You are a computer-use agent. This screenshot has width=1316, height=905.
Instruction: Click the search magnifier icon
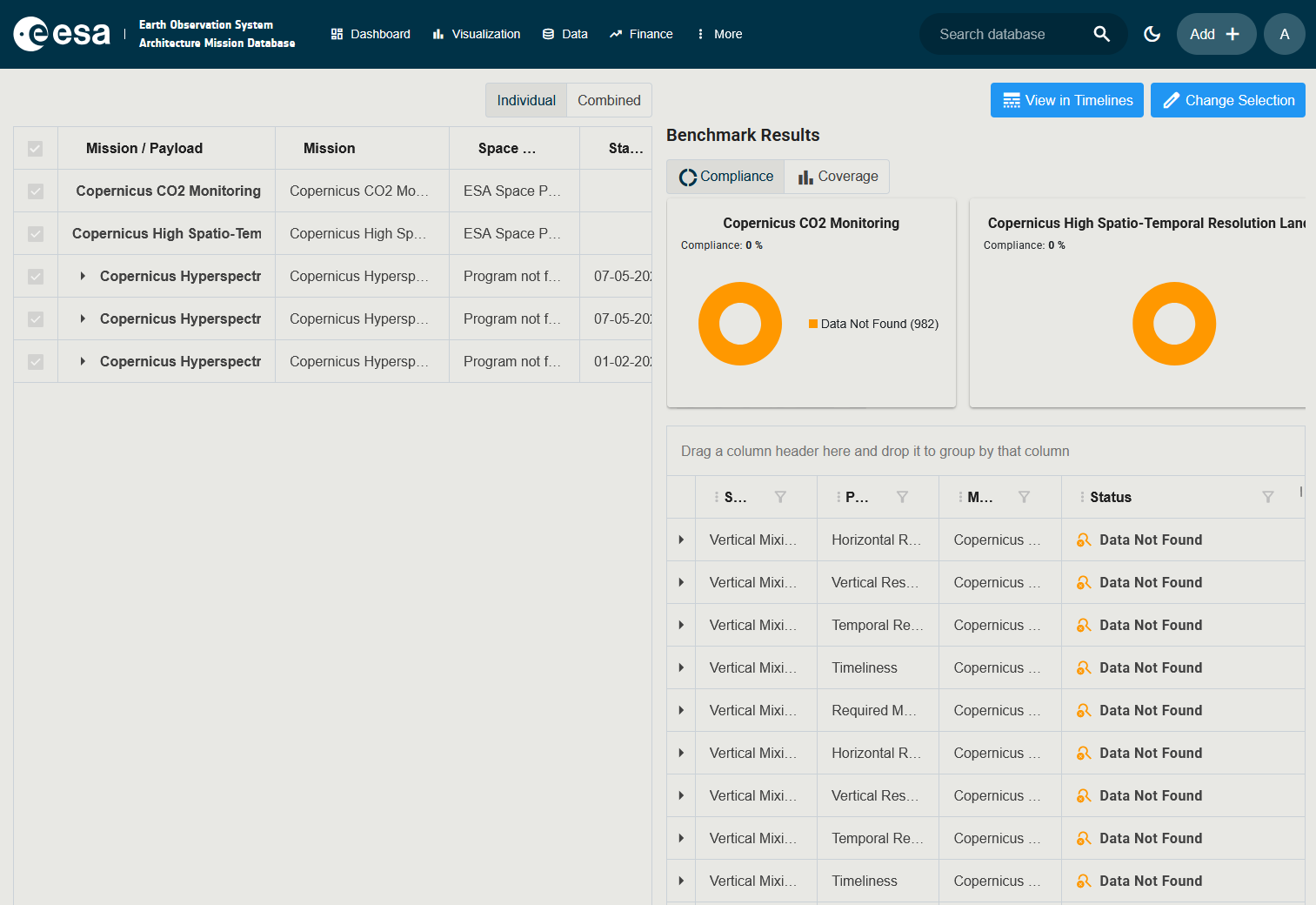1101,34
